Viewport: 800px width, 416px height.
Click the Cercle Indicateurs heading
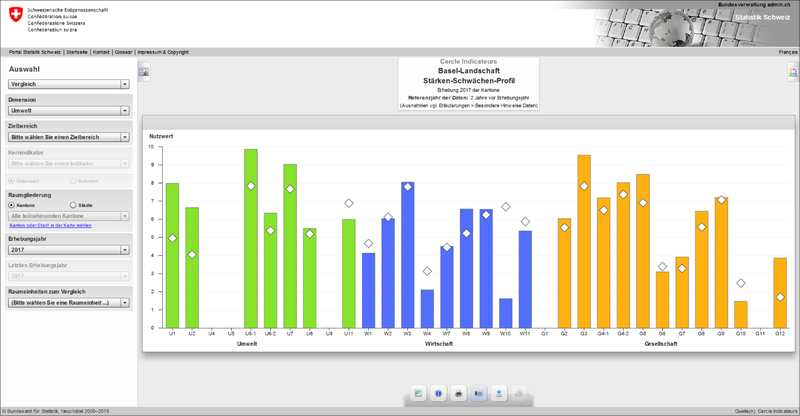pos(468,61)
